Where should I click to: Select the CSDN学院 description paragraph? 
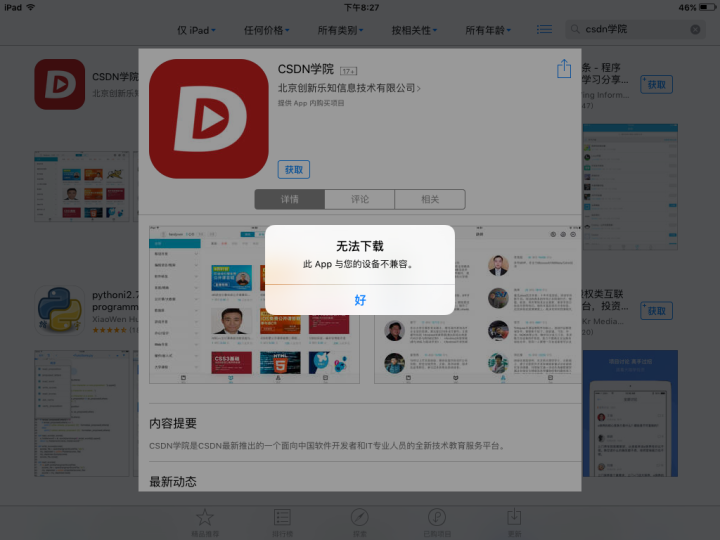328,446
